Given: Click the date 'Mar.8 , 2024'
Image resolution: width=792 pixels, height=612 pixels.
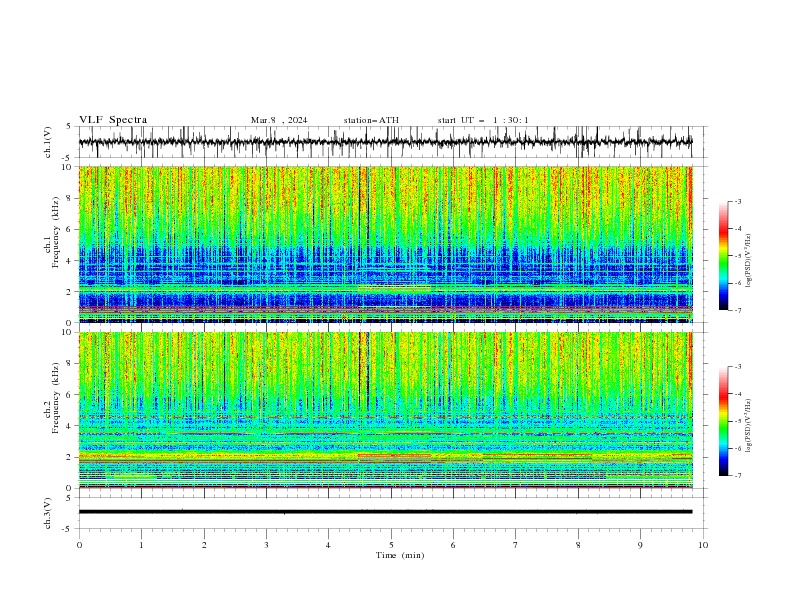Looking at the screenshot, I should [279, 120].
